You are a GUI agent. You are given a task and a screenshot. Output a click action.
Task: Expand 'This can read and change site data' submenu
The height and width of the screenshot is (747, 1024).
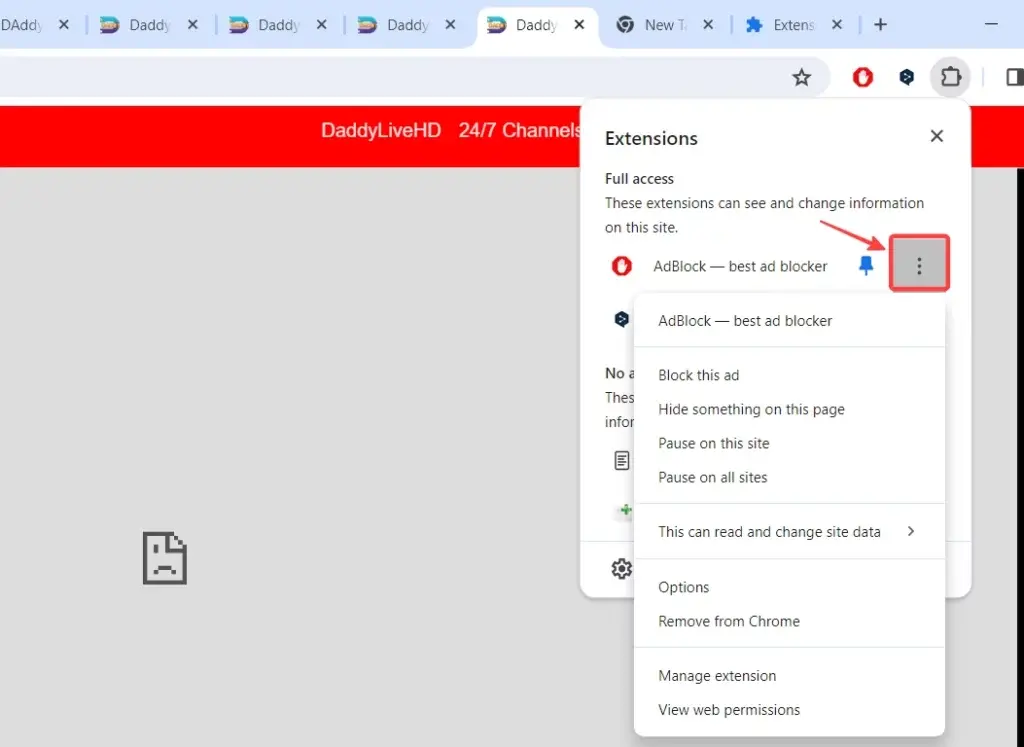(788, 532)
